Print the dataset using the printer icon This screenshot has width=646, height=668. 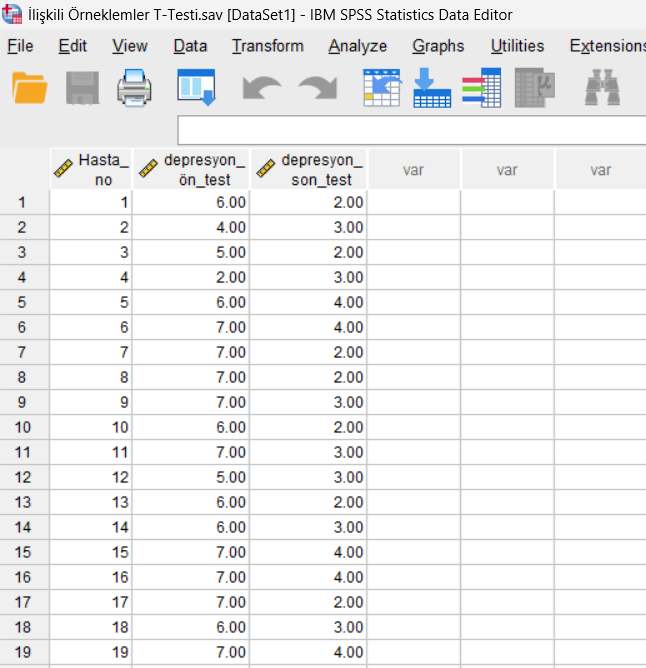click(135, 88)
